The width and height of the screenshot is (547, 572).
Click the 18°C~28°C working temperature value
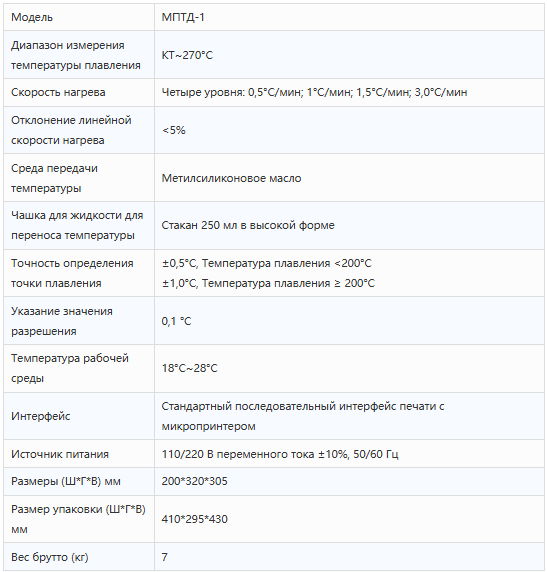coord(189,368)
